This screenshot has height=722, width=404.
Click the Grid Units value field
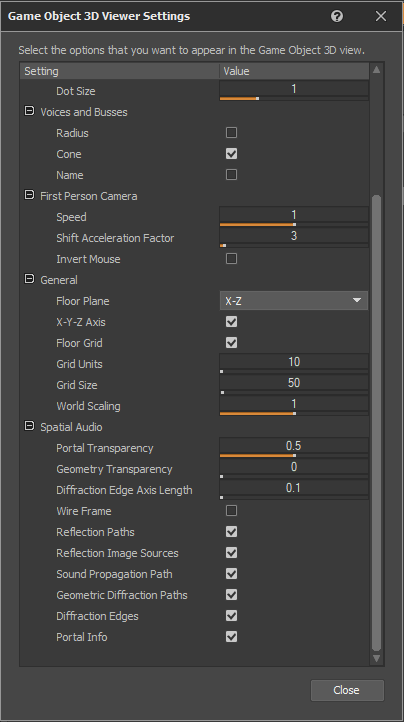[x=293, y=361]
